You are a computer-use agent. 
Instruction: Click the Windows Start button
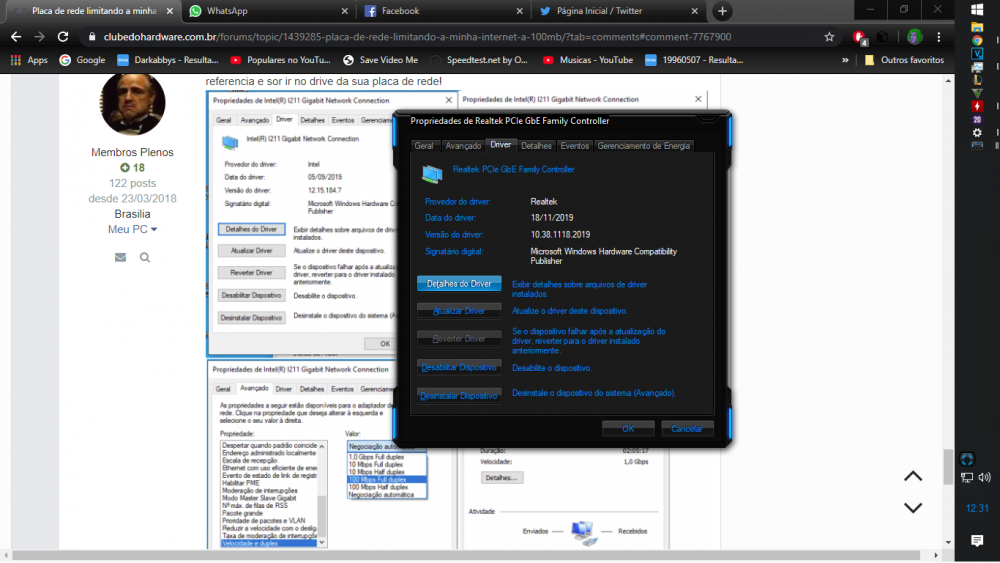pos(977,10)
